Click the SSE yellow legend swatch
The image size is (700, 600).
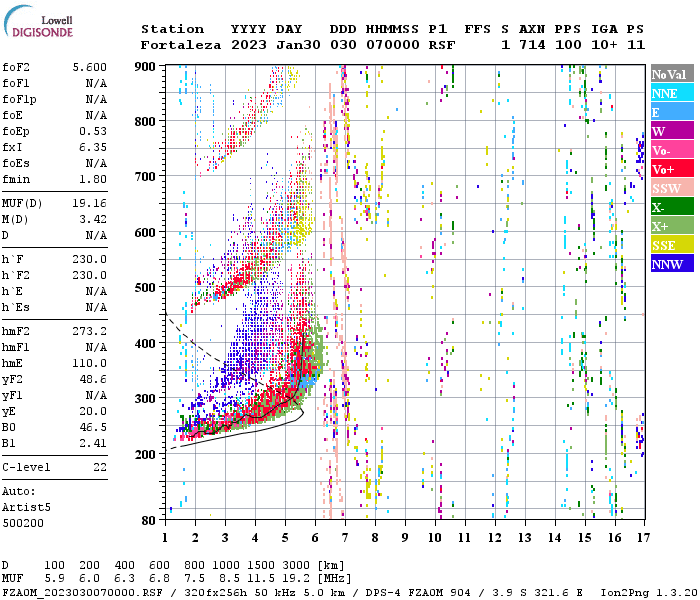(x=672, y=245)
